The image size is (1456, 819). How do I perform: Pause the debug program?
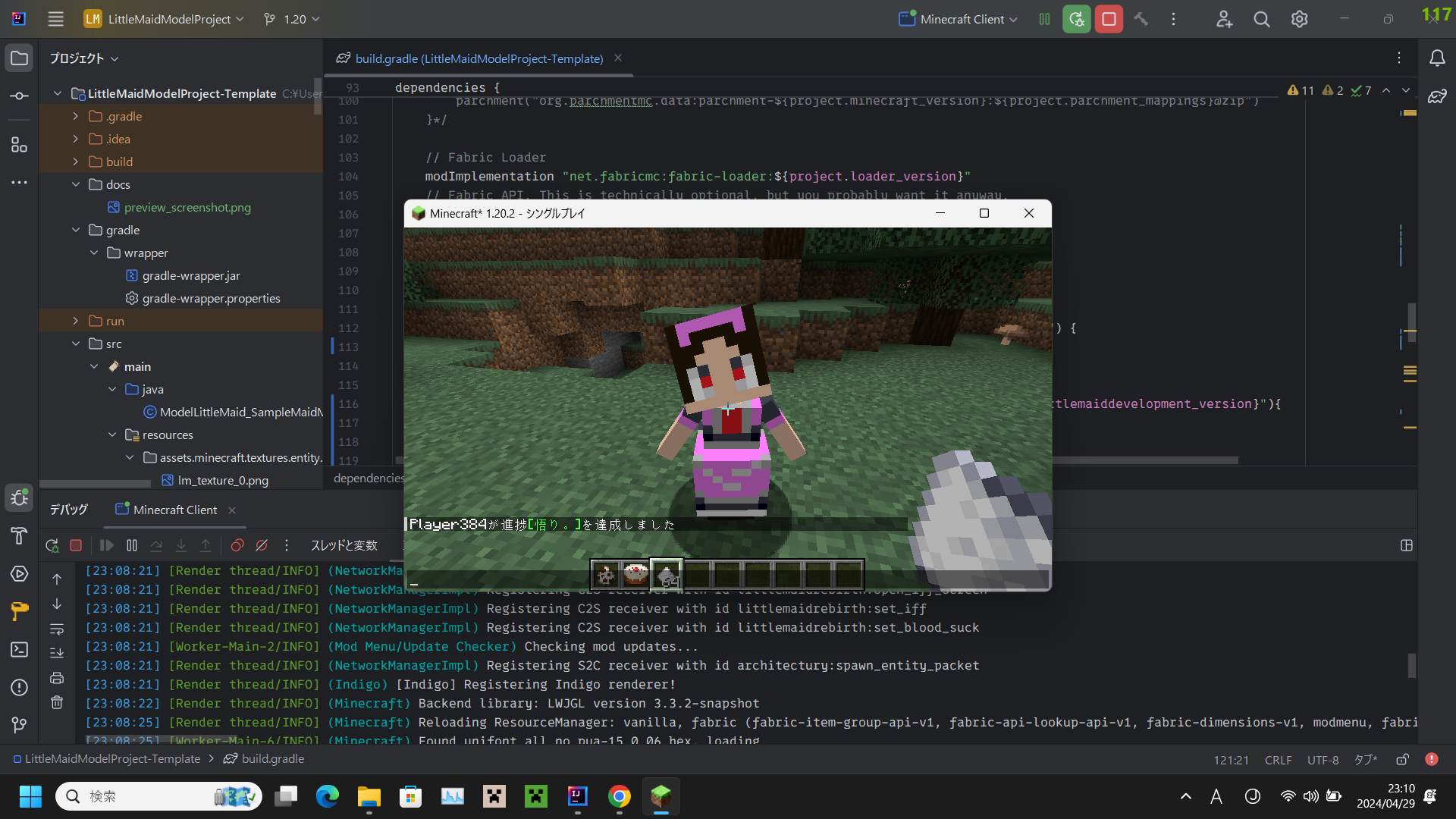click(x=132, y=545)
